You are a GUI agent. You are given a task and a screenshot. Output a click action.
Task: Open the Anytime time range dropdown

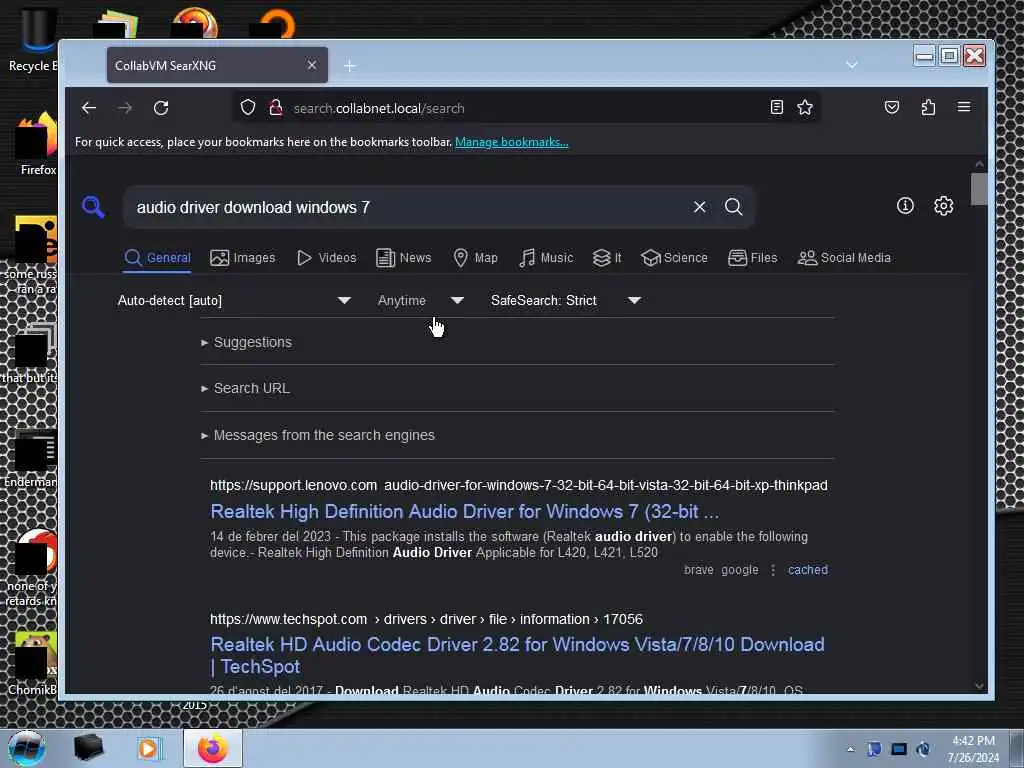(421, 300)
